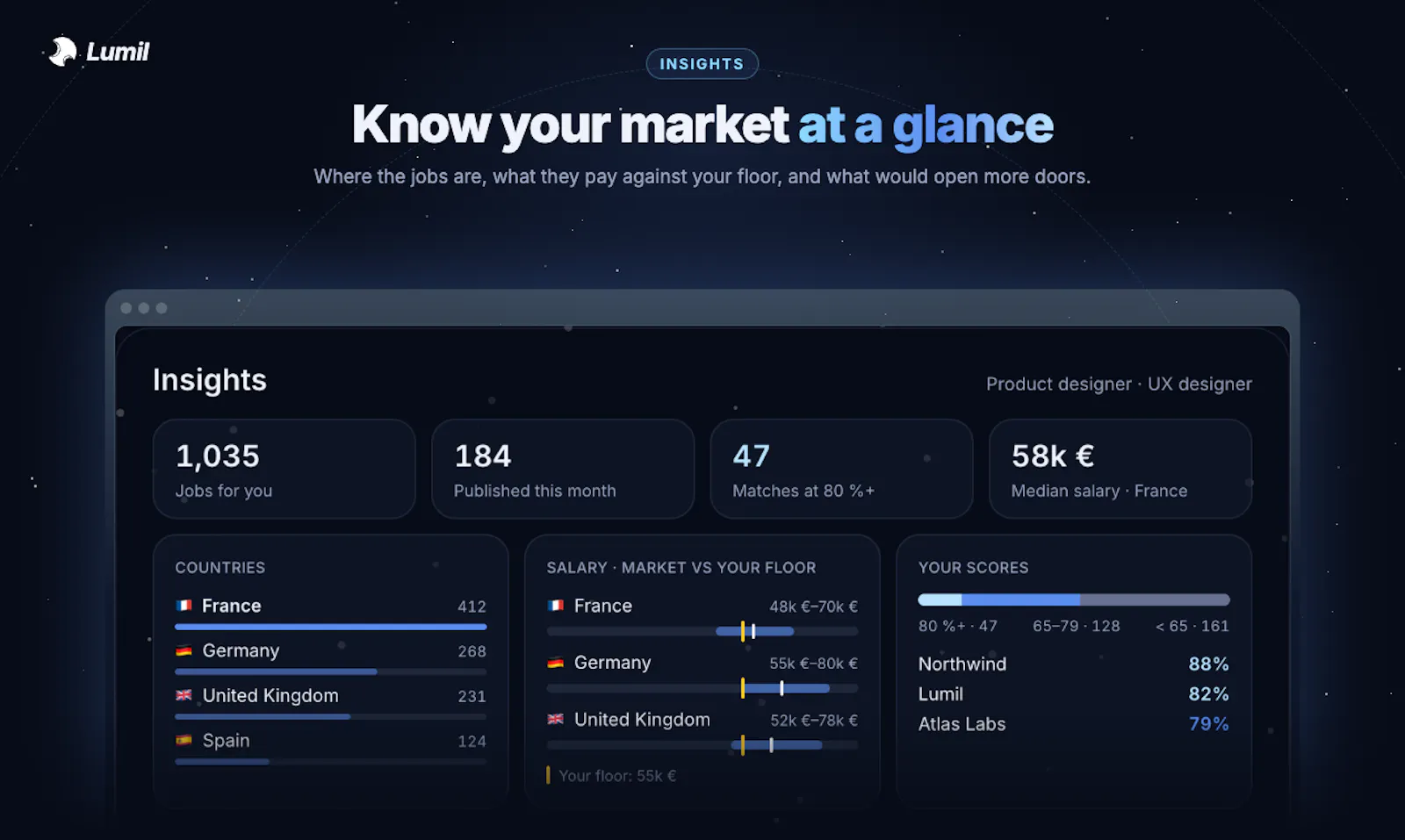Viewport: 1405px width, 840px height.
Task: Click the Spain progress bar in Countries
Action: click(x=331, y=761)
